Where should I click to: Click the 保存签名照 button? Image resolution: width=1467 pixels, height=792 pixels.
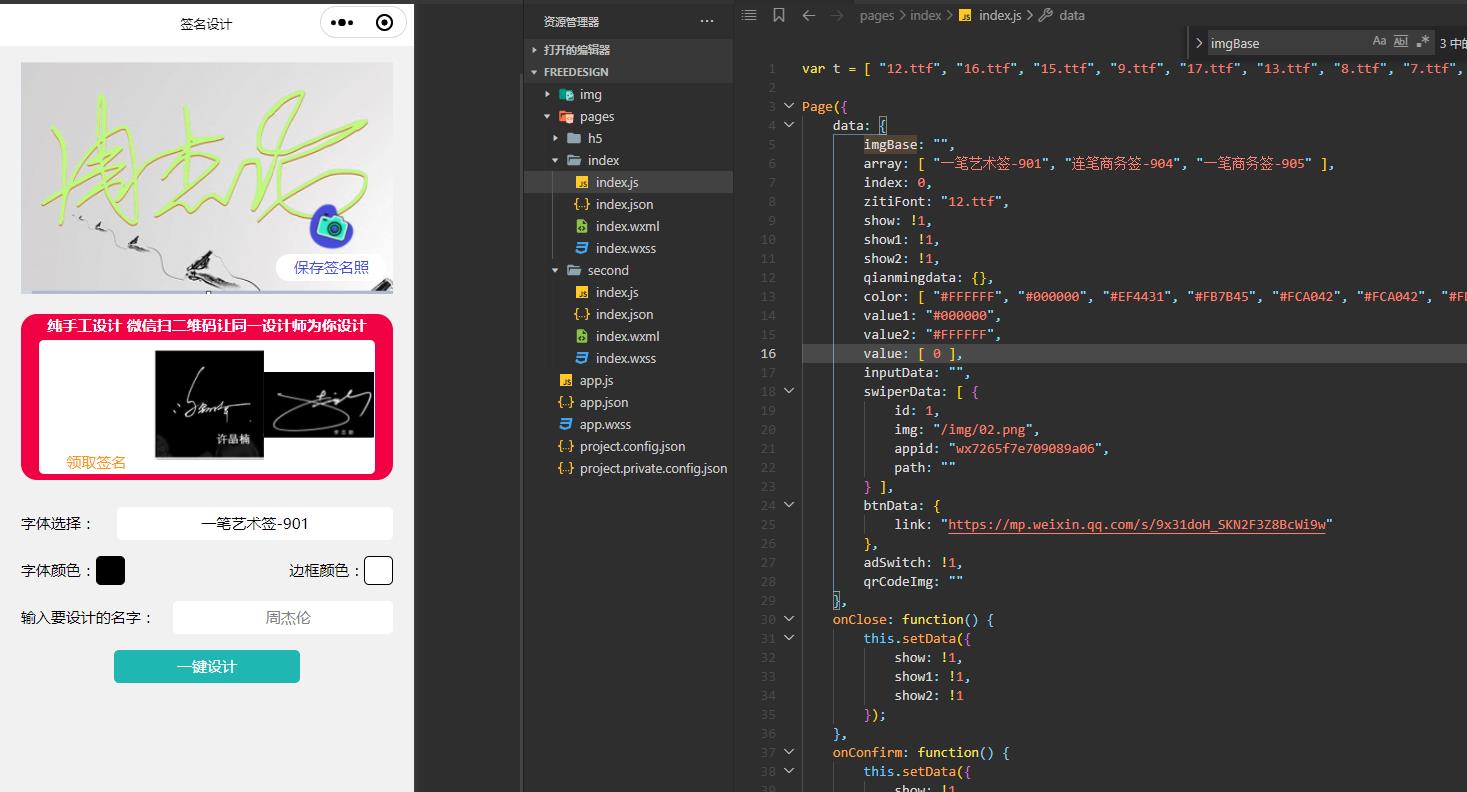[331, 267]
